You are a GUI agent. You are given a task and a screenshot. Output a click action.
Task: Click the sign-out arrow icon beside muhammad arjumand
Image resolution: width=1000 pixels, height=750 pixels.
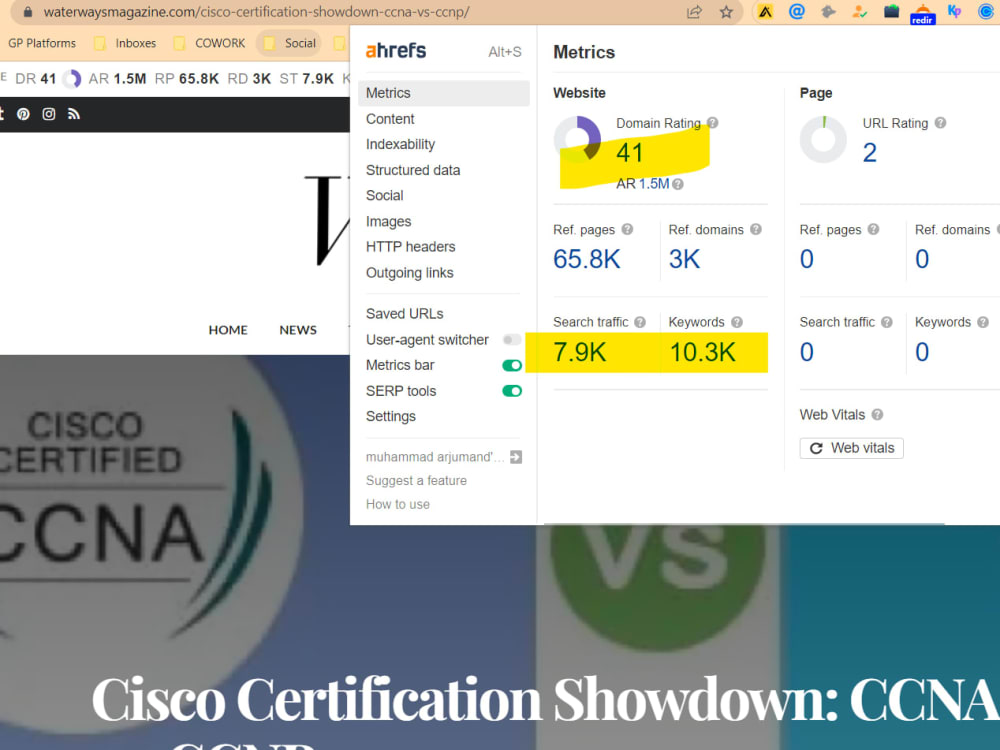tap(516, 457)
